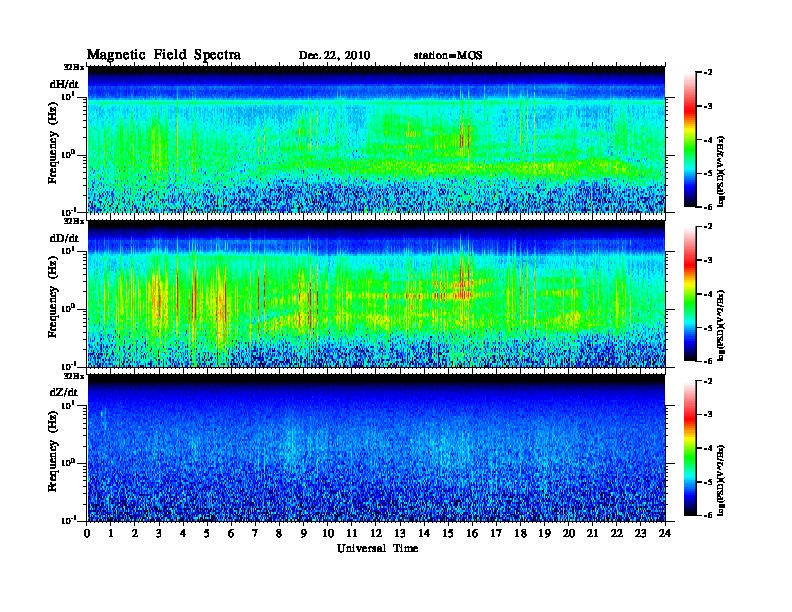Click the hour 13 tick label
Image resolution: width=792 pixels, height=612 pixels.
pos(400,533)
